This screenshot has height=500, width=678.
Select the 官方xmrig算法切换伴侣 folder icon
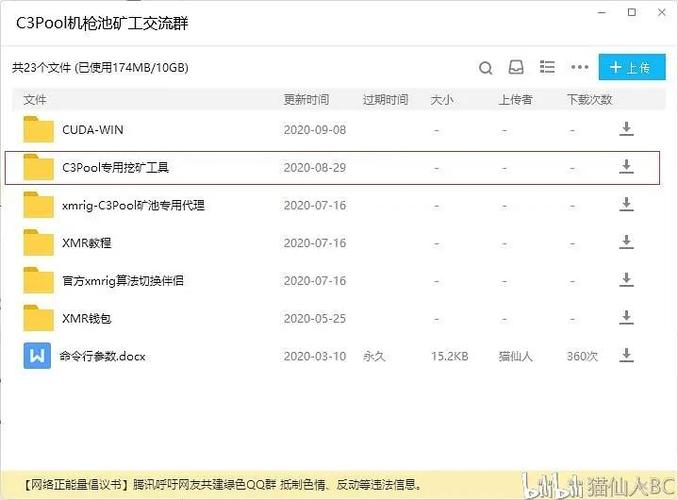(x=38, y=280)
